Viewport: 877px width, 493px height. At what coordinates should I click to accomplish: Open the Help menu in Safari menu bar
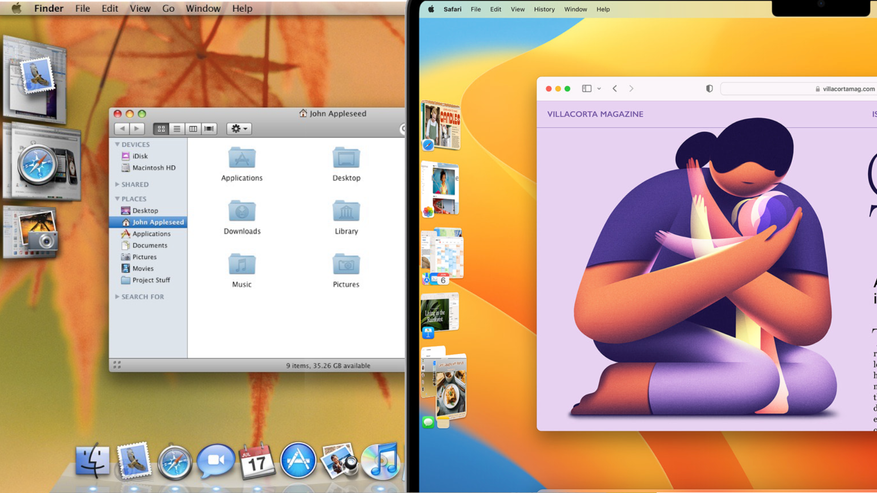(603, 9)
